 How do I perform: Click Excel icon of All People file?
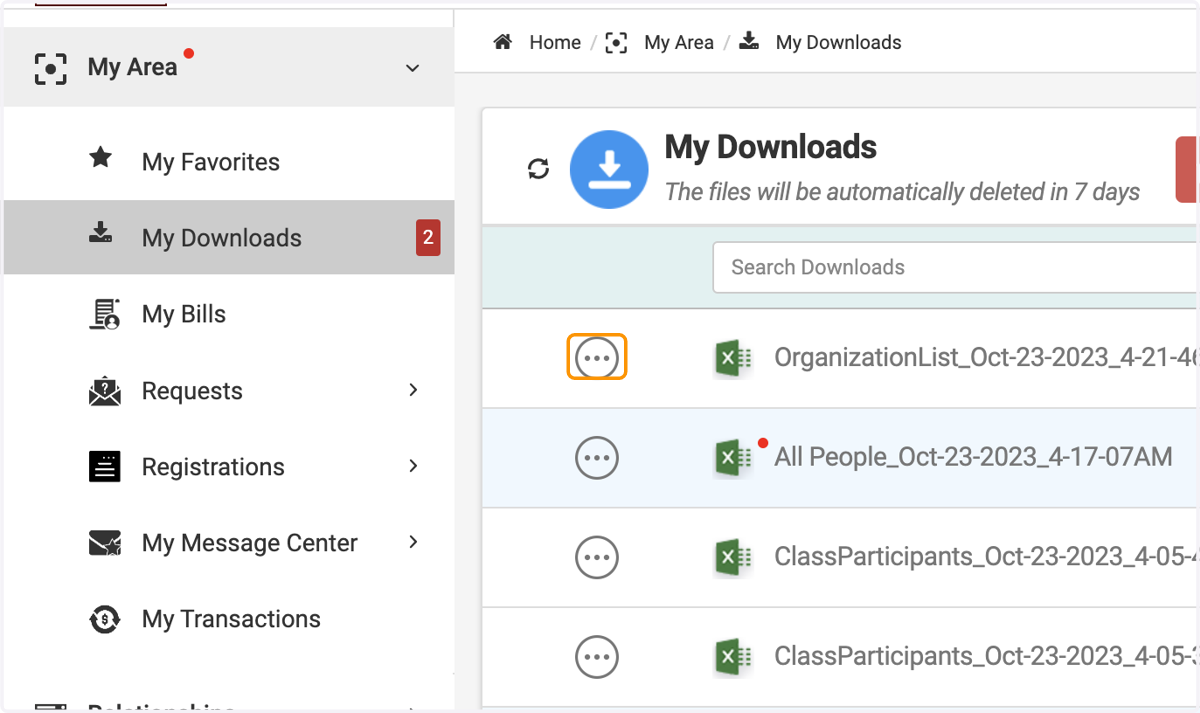[733, 458]
